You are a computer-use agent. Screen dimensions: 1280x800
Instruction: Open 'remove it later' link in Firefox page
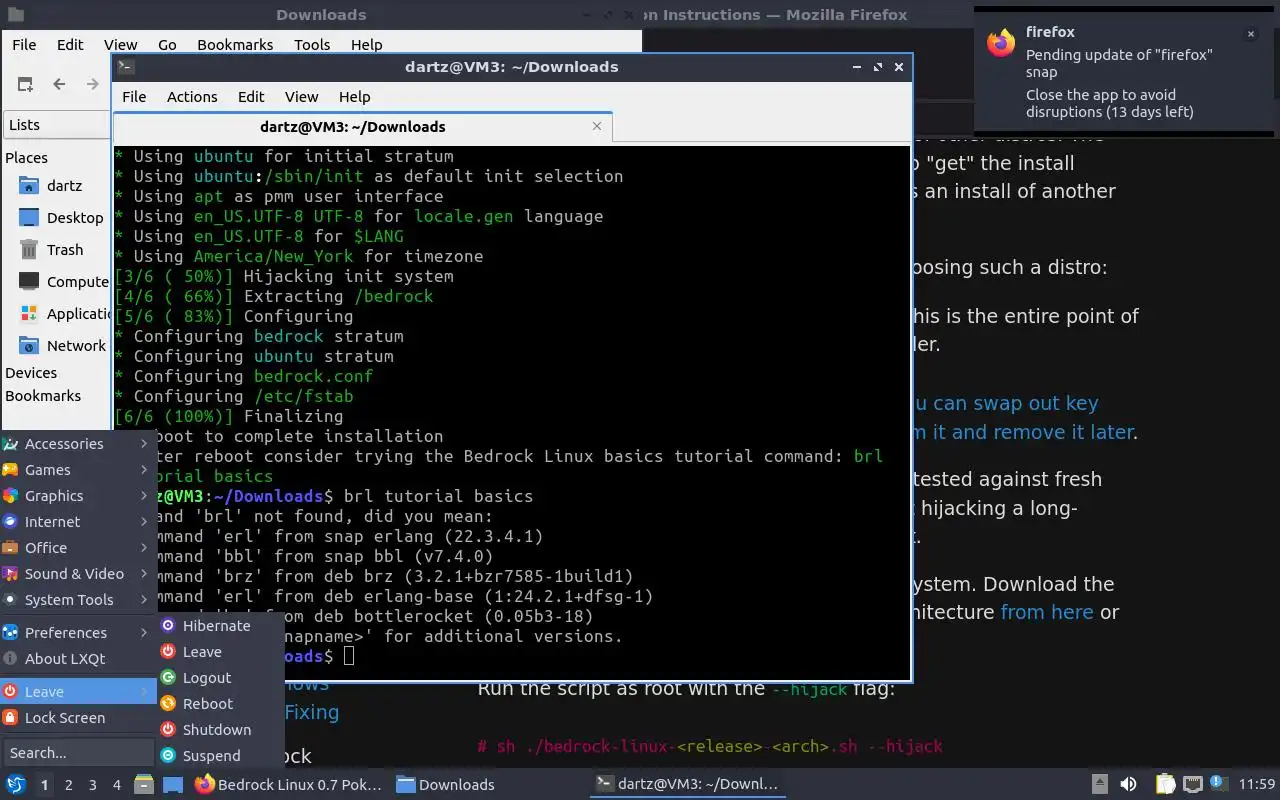[x=1026, y=432]
